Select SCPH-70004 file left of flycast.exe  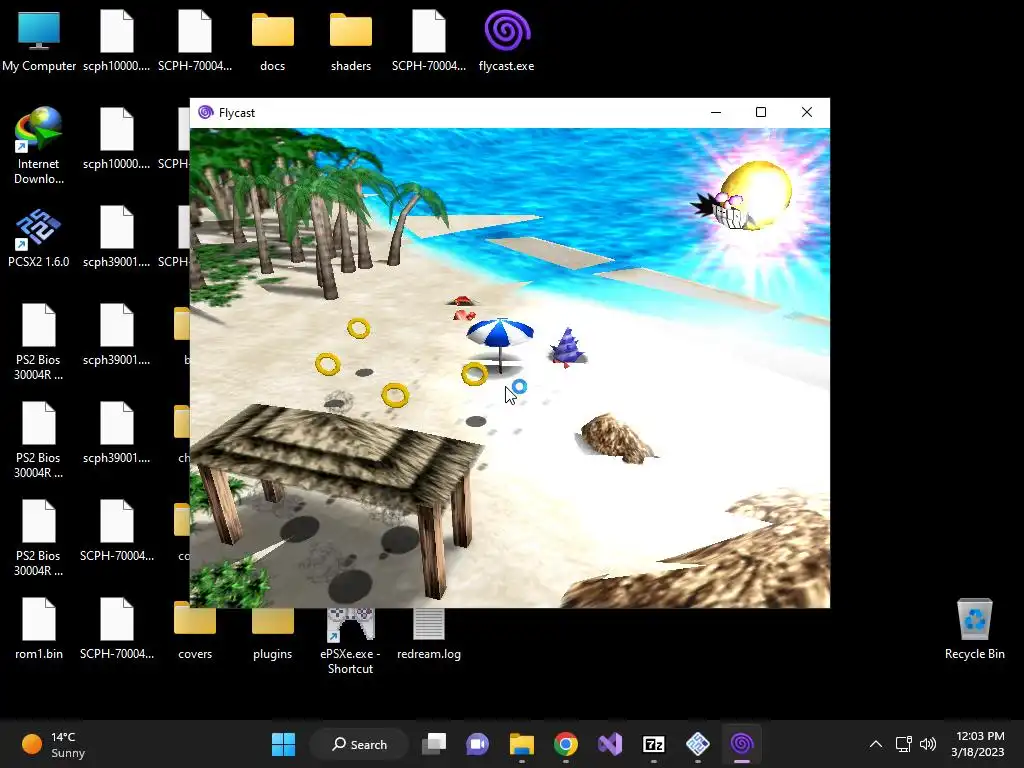coord(429,41)
